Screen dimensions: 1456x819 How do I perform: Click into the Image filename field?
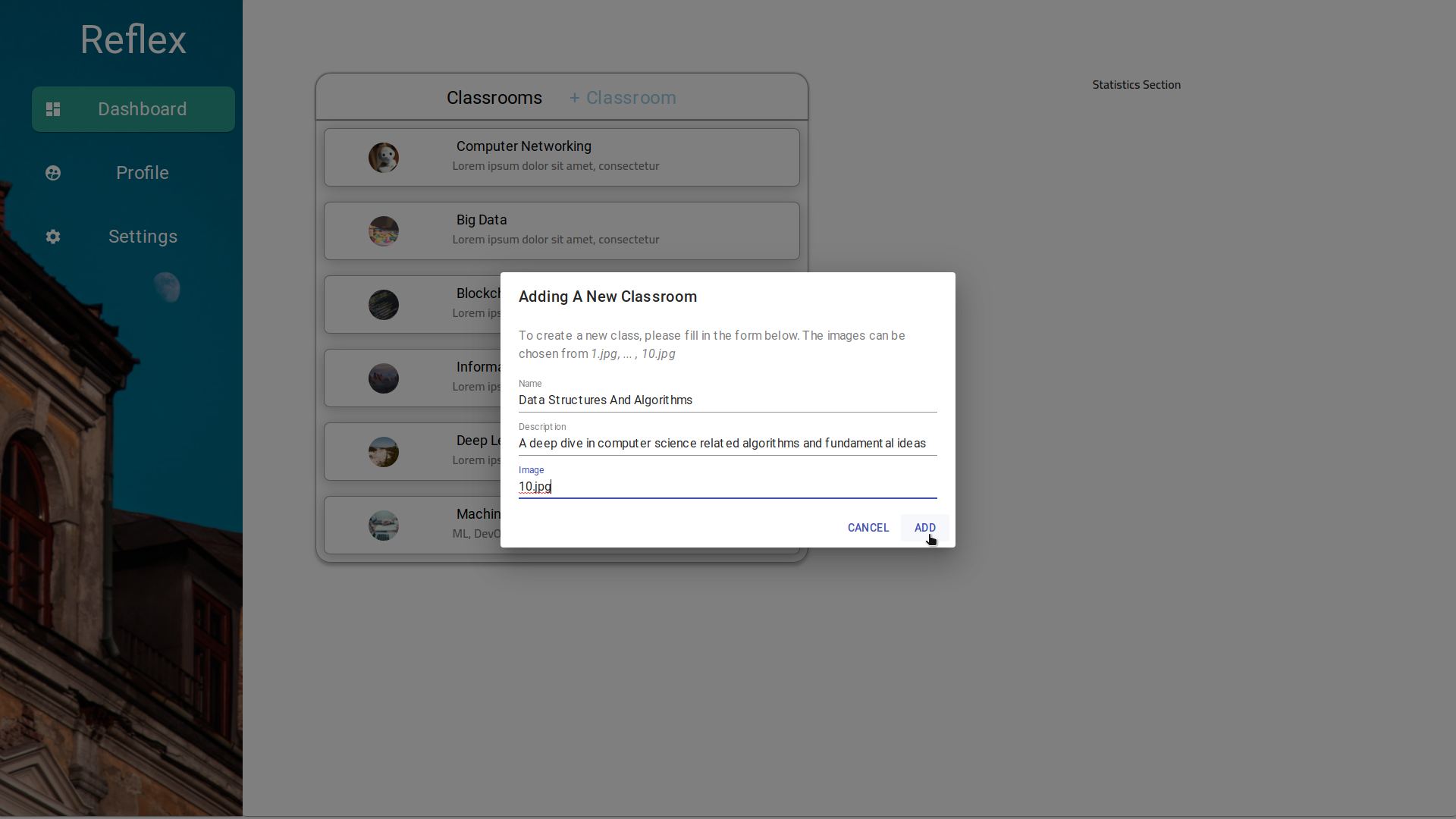click(726, 487)
